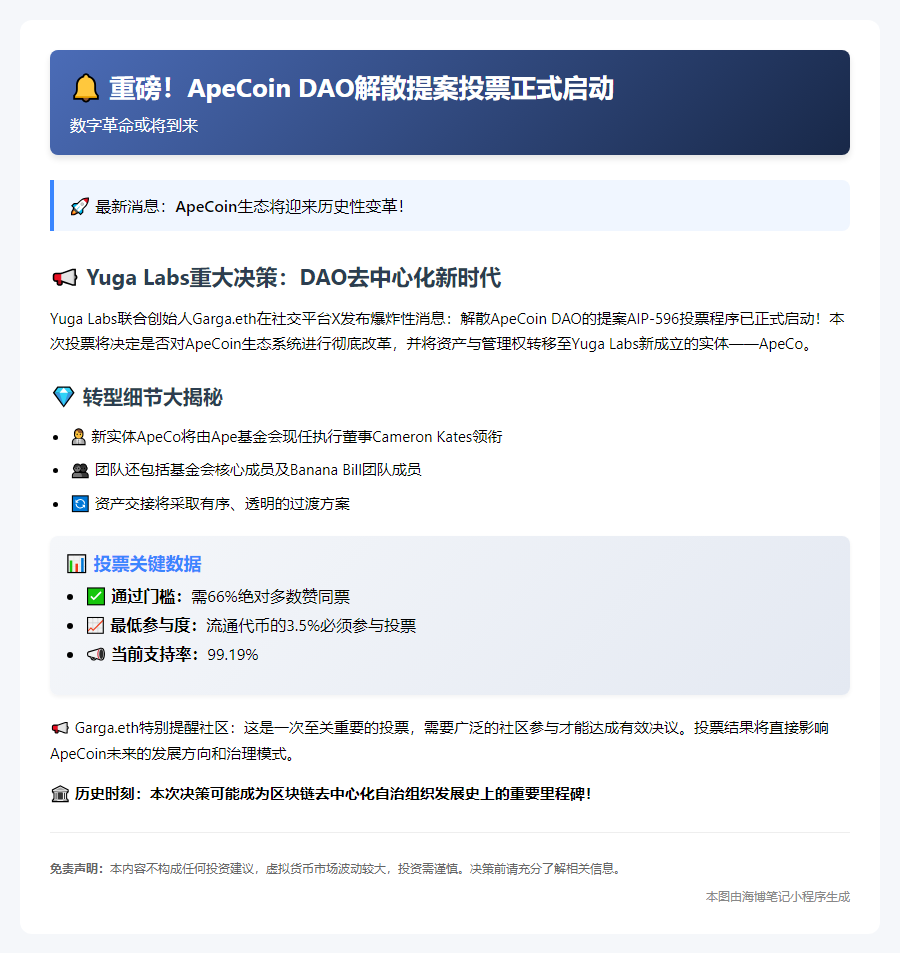Click the subtitle 数字革命或将到来
Image resolution: width=900 pixels, height=953 pixels.
coord(134,126)
